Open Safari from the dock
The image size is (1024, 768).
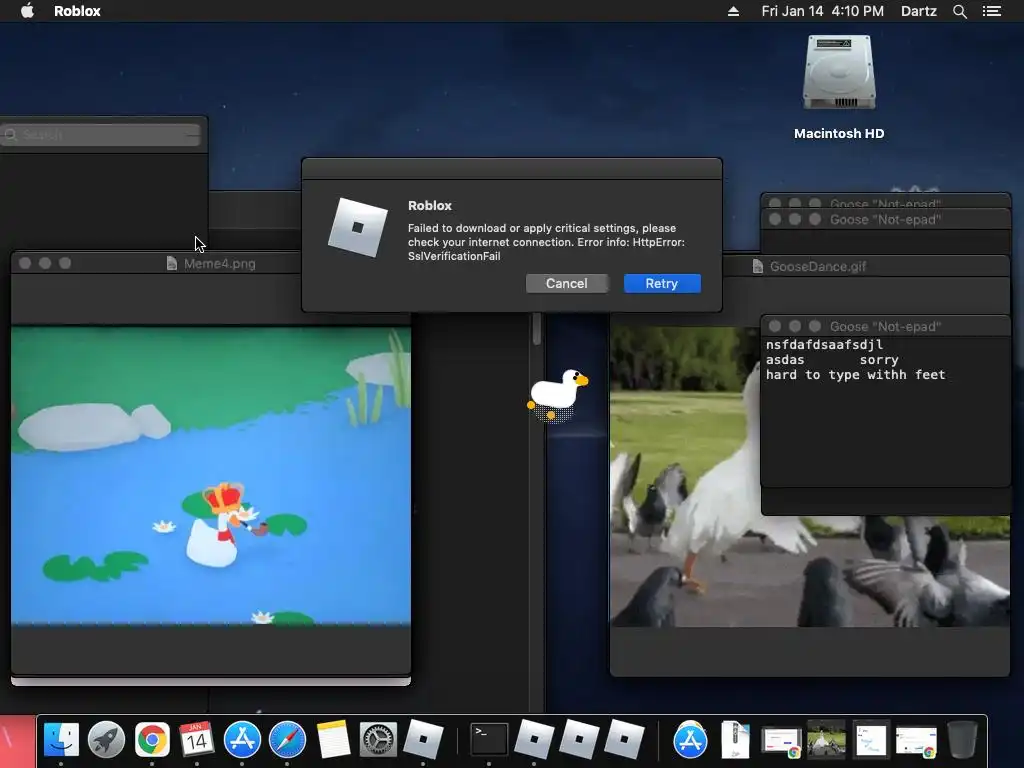287,740
